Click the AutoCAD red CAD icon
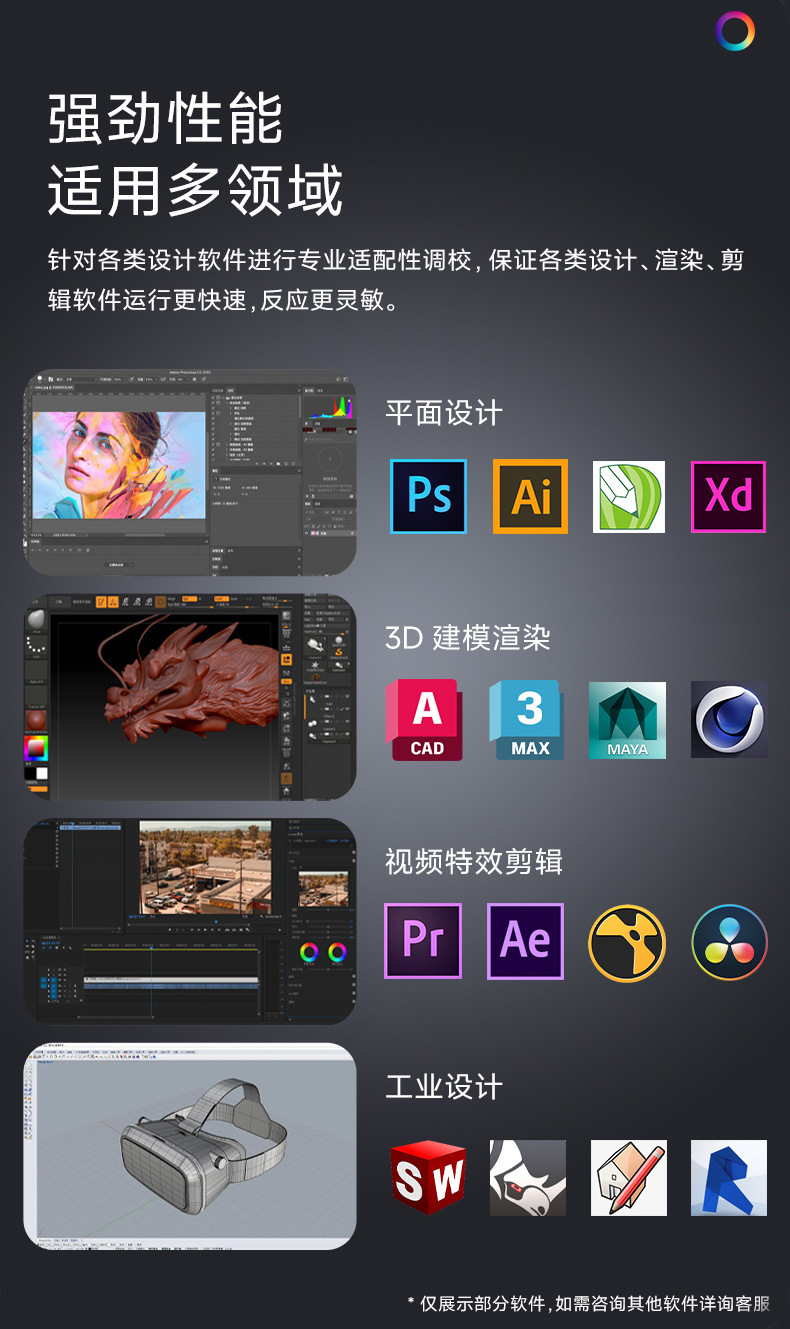Screen dimensions: 790x1329 pos(425,719)
